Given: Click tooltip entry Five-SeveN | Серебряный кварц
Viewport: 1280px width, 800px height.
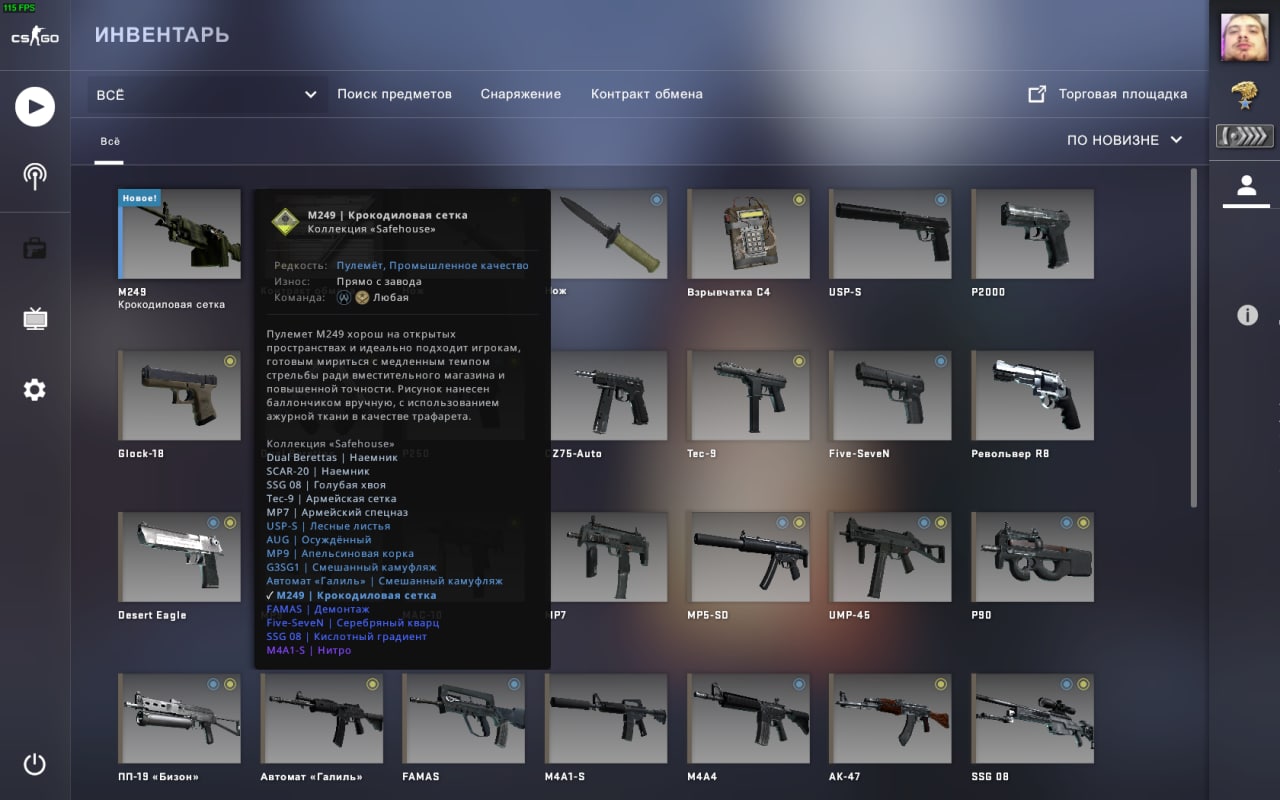Looking at the screenshot, I should click(x=353, y=622).
